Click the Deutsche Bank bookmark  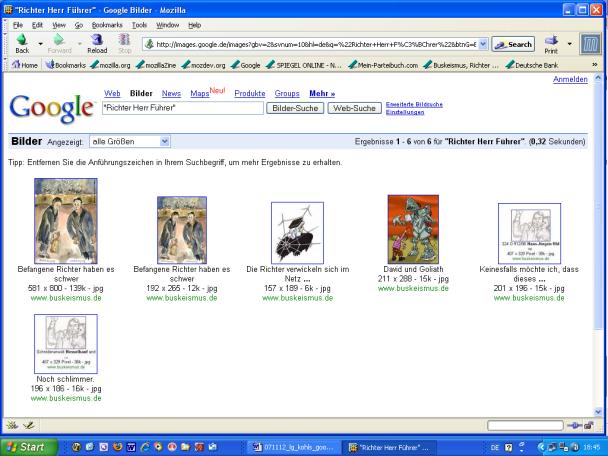point(532,65)
